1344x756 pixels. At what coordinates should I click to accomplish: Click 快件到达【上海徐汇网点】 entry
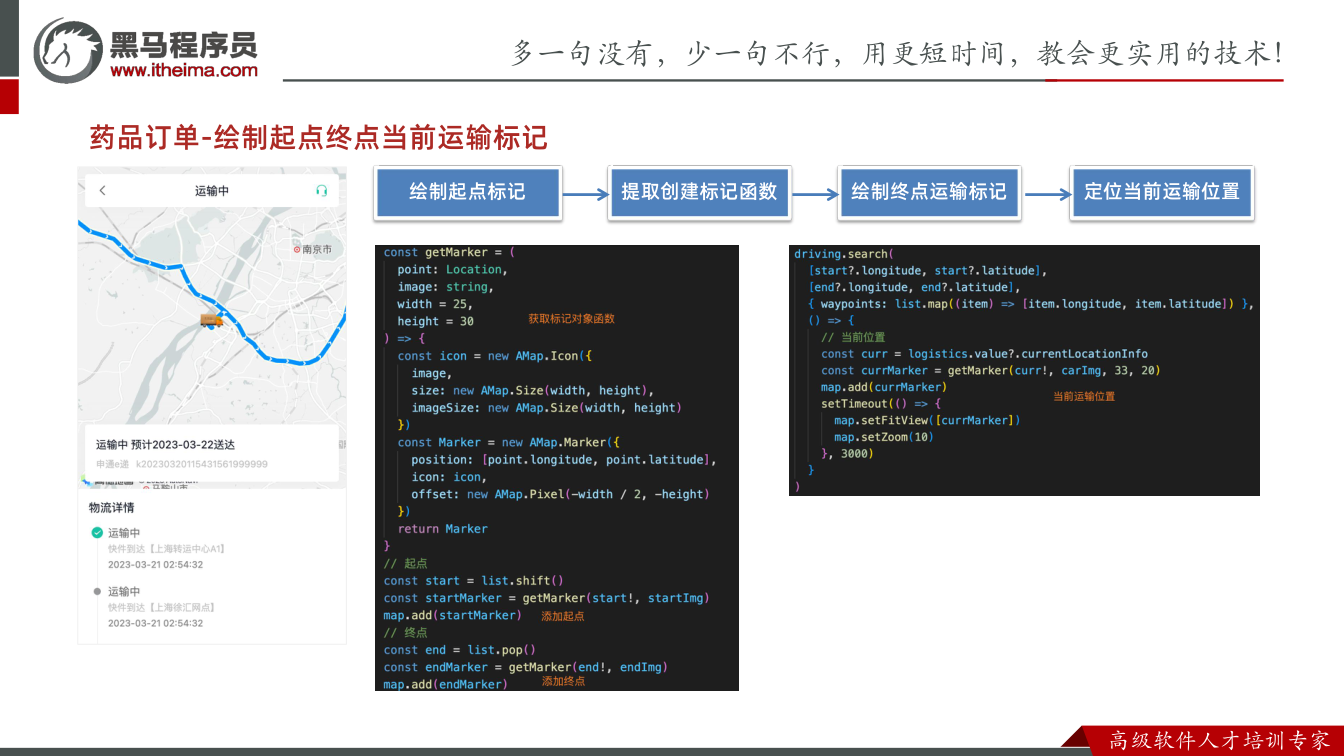point(162,607)
